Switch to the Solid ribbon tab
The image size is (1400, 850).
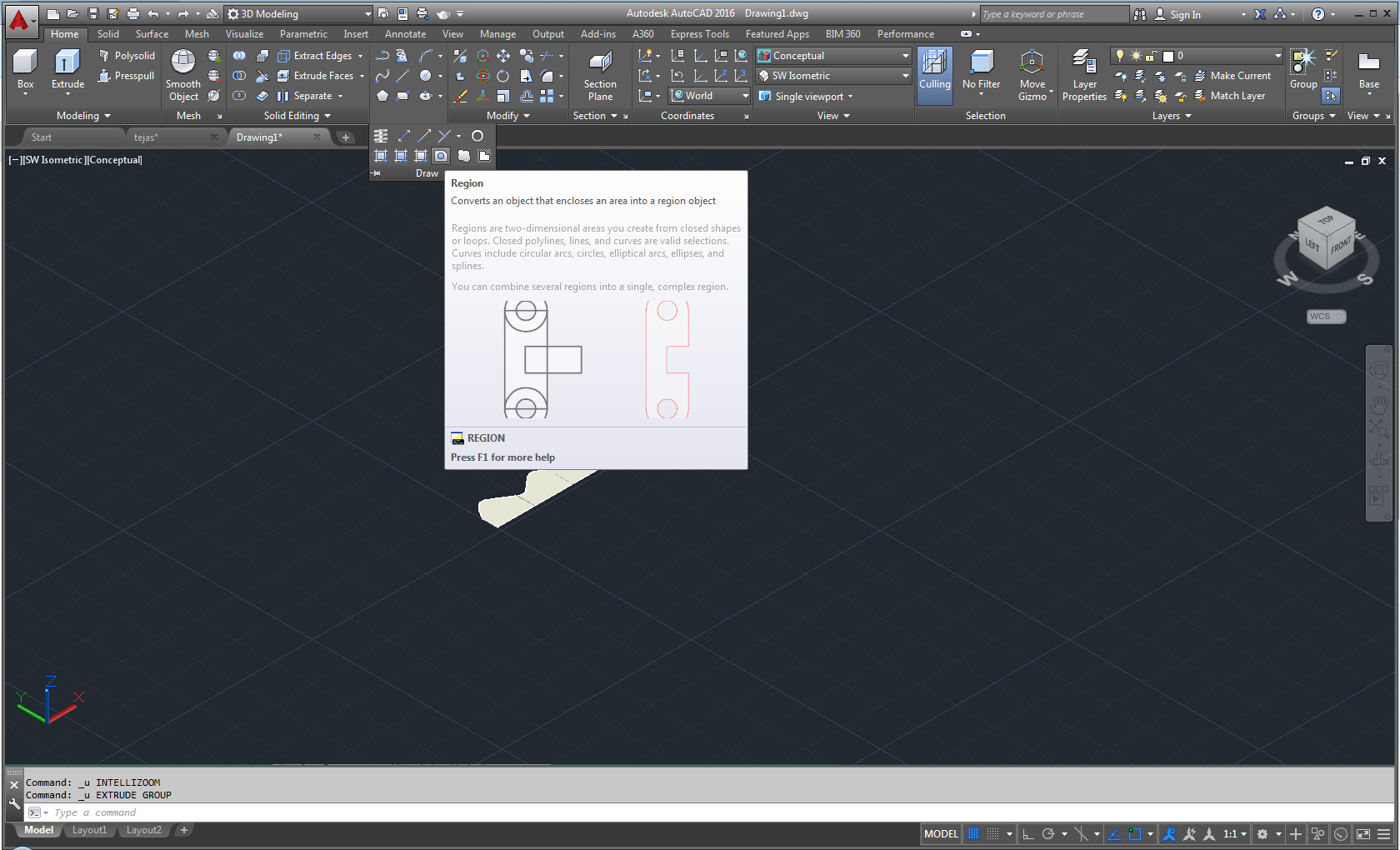pyautogui.click(x=108, y=34)
